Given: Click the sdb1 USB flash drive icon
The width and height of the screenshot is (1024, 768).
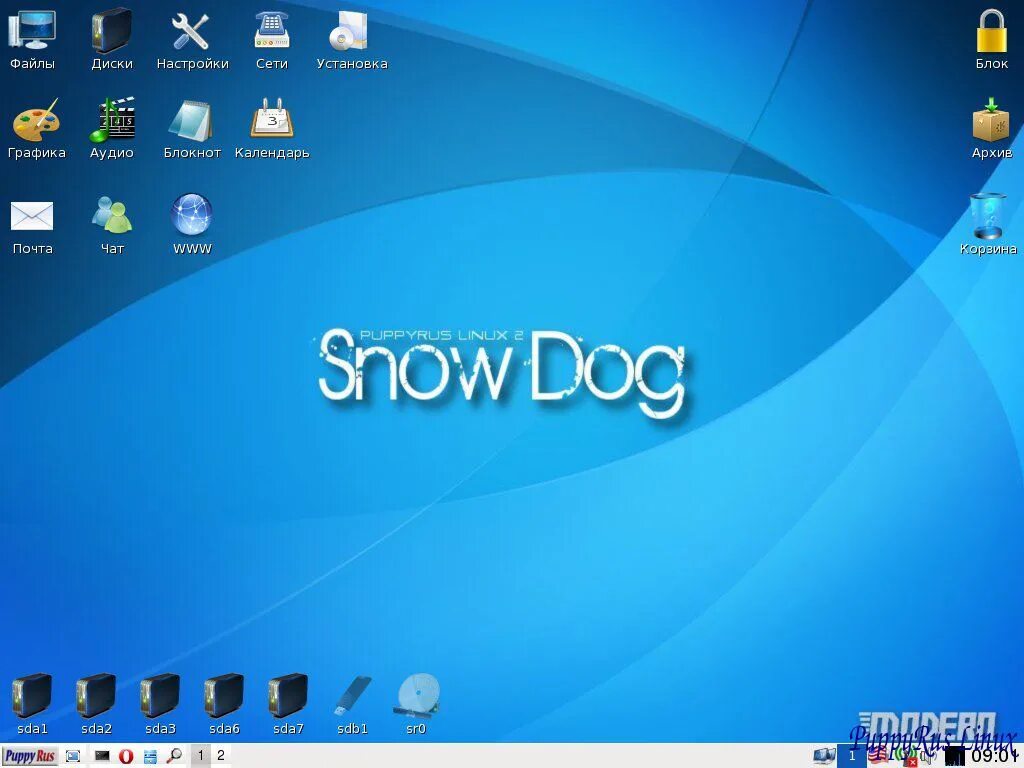Looking at the screenshot, I should [353, 704].
